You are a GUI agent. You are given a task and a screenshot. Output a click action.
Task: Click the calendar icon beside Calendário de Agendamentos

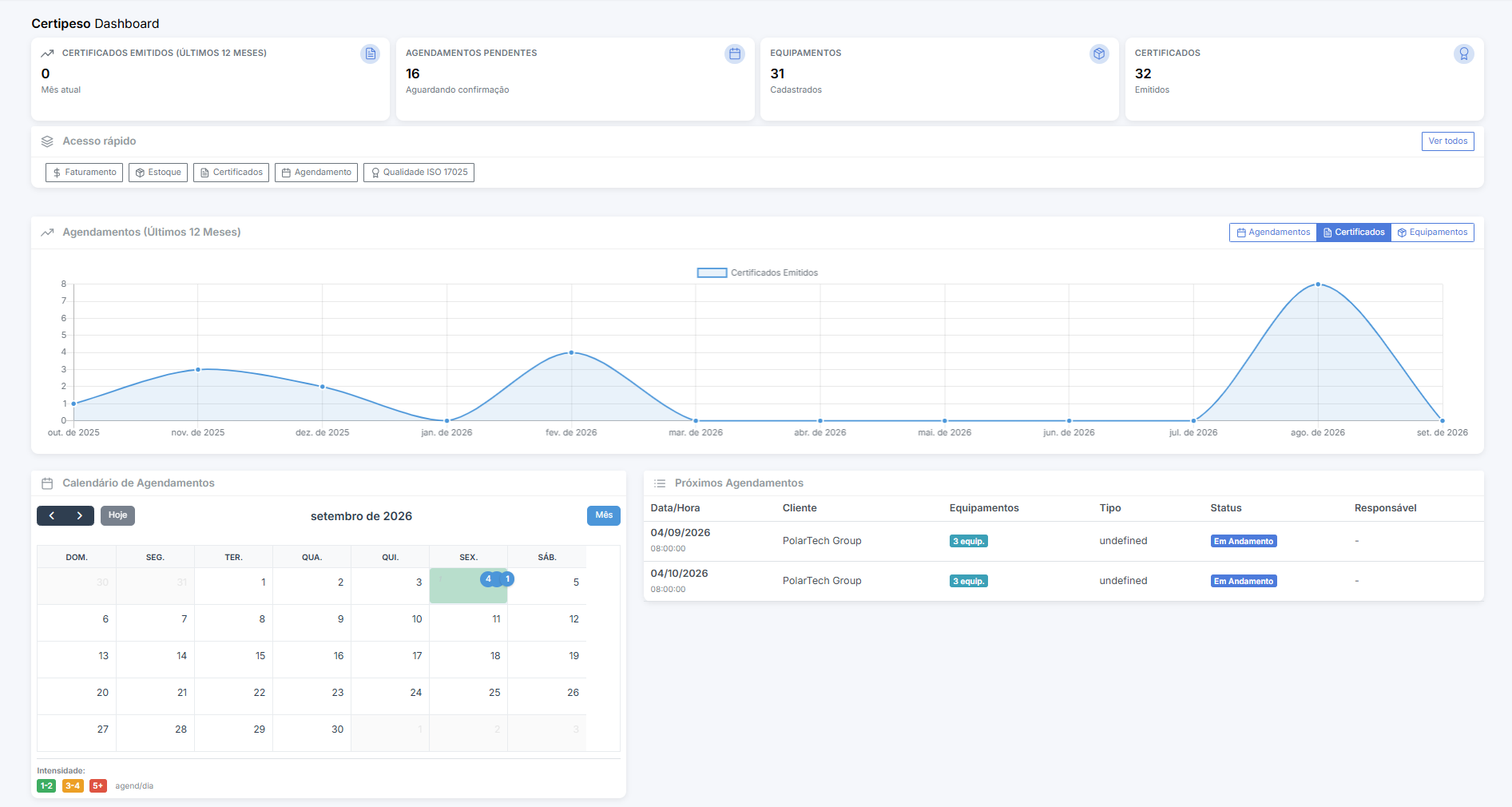click(47, 483)
